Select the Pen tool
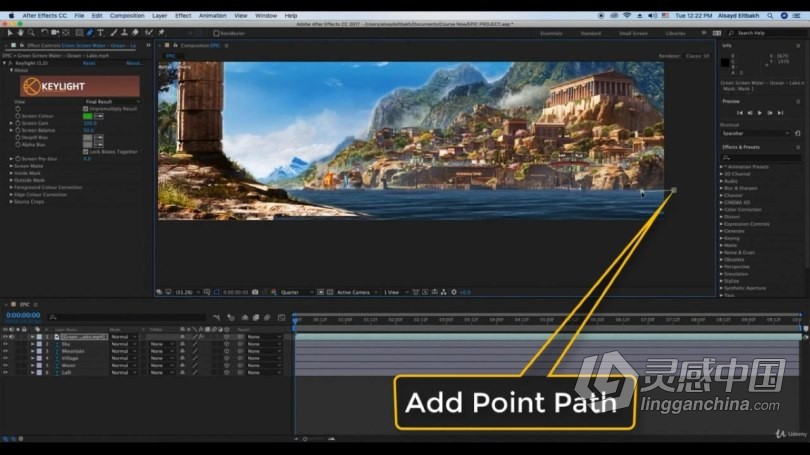The width and height of the screenshot is (810, 455). (x=90, y=33)
